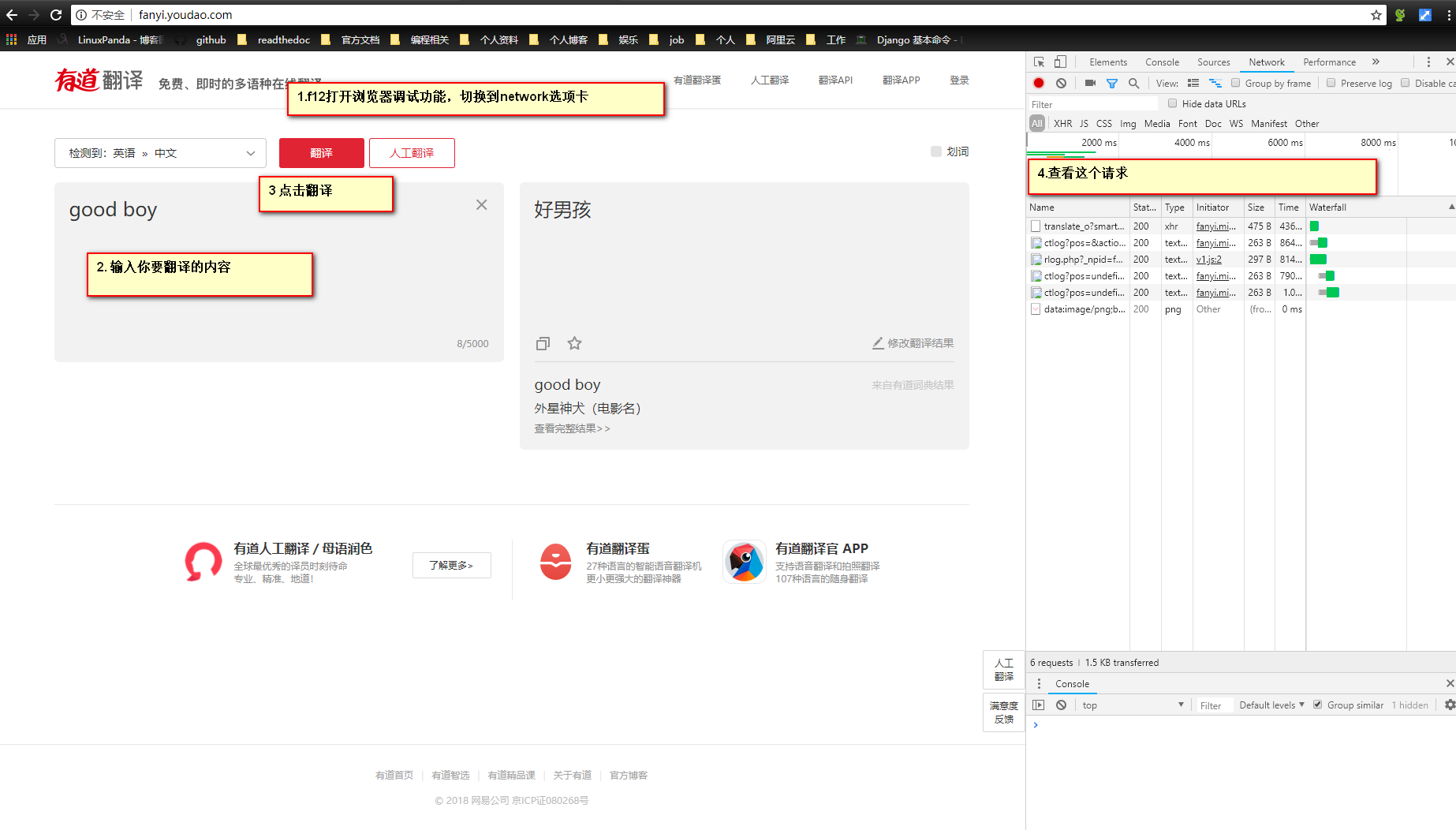This screenshot has width=1456, height=830.
Task: Click 查看完整结果>> link
Action: click(x=572, y=428)
